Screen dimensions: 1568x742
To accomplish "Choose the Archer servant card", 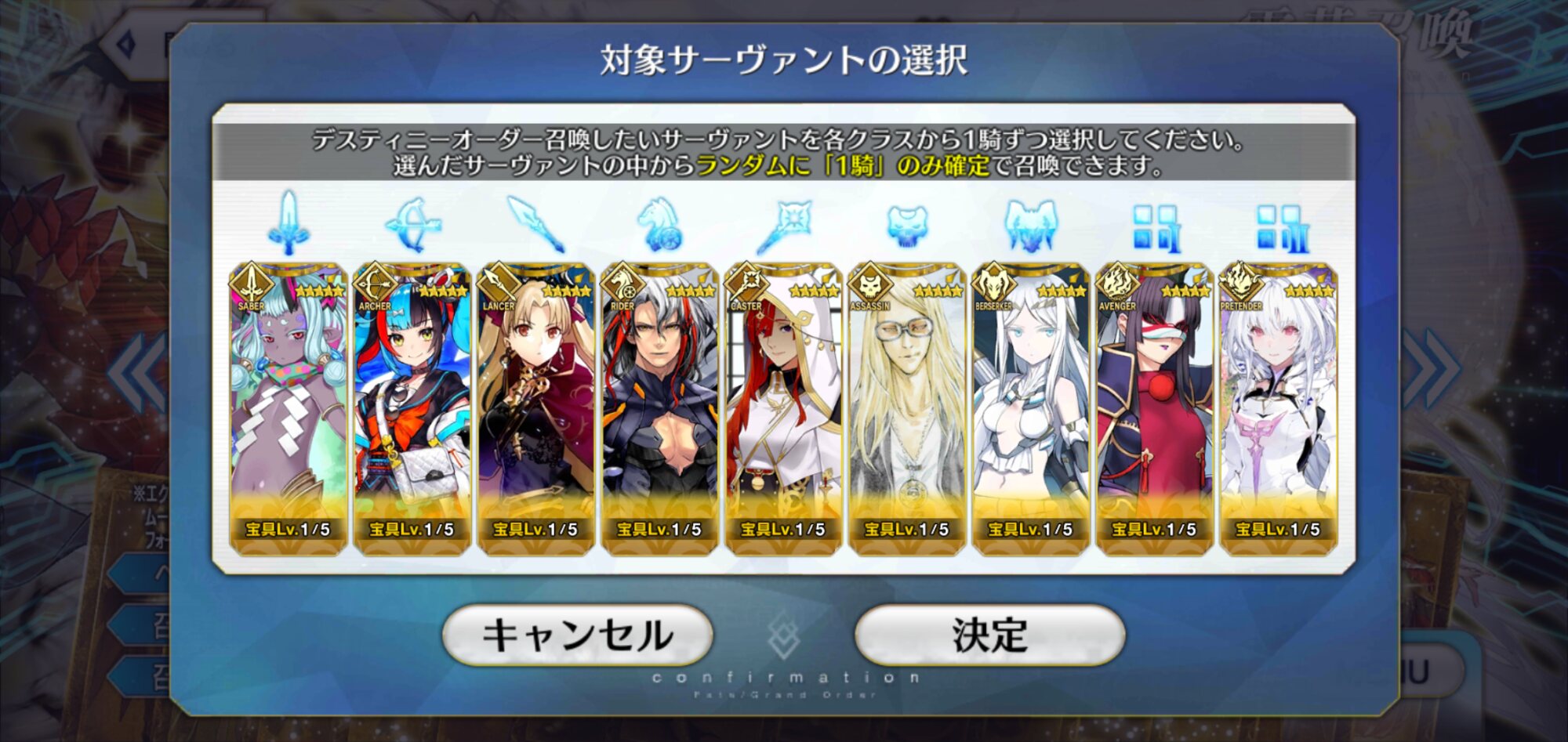I will pos(412,409).
